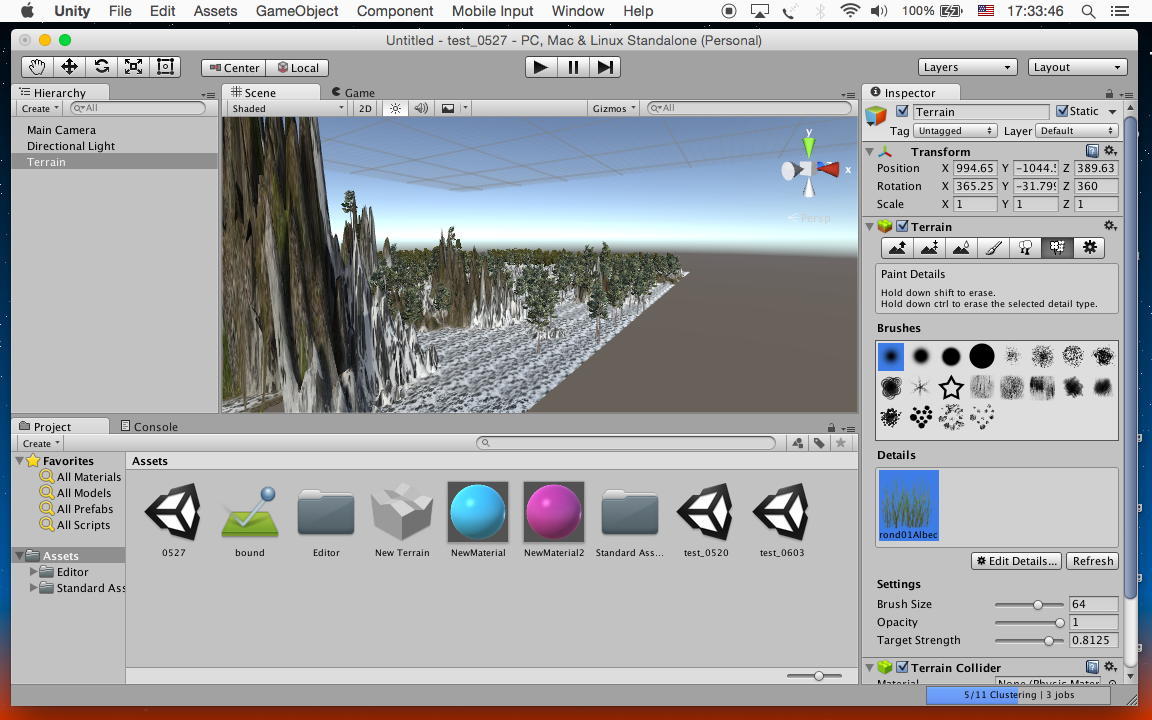
Task: Switch to the Console tab
Action: [x=149, y=427]
